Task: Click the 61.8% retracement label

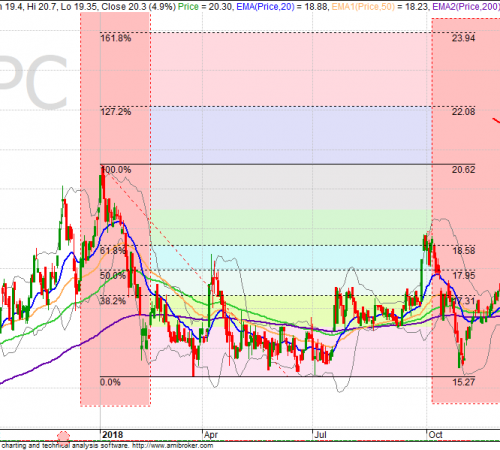Action: [113, 250]
